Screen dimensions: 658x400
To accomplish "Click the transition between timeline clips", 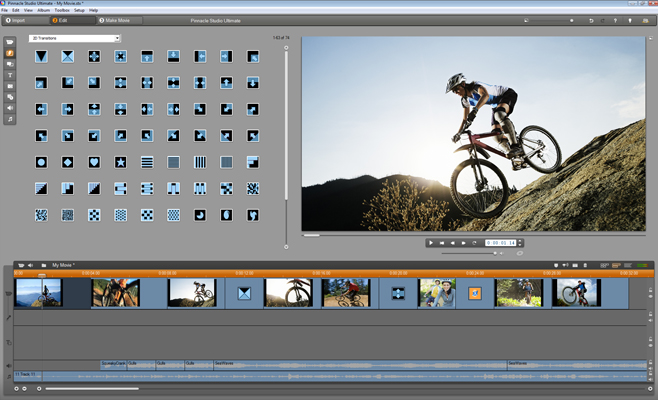I will tap(243, 293).
